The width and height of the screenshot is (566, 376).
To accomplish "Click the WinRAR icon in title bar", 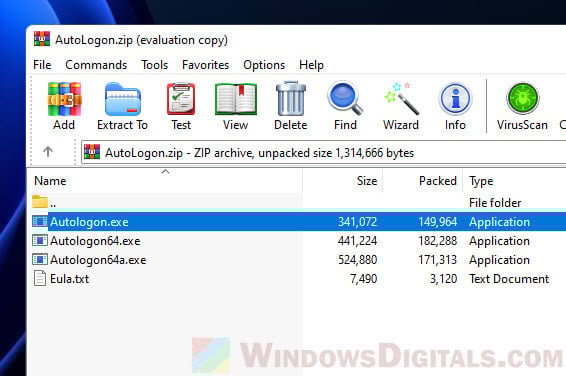I will click(x=42, y=39).
